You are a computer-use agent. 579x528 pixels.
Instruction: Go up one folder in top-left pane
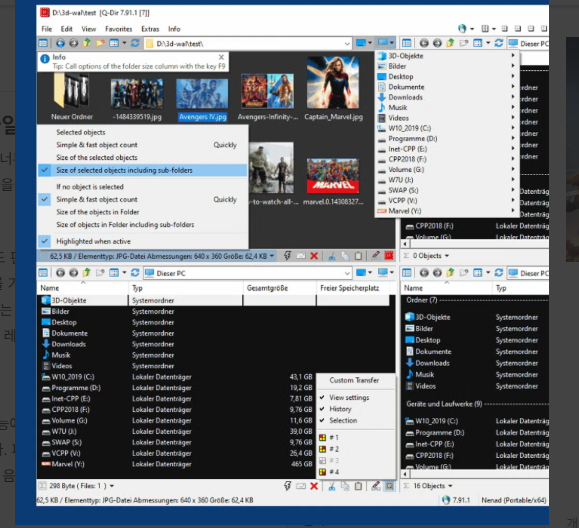pos(86,43)
